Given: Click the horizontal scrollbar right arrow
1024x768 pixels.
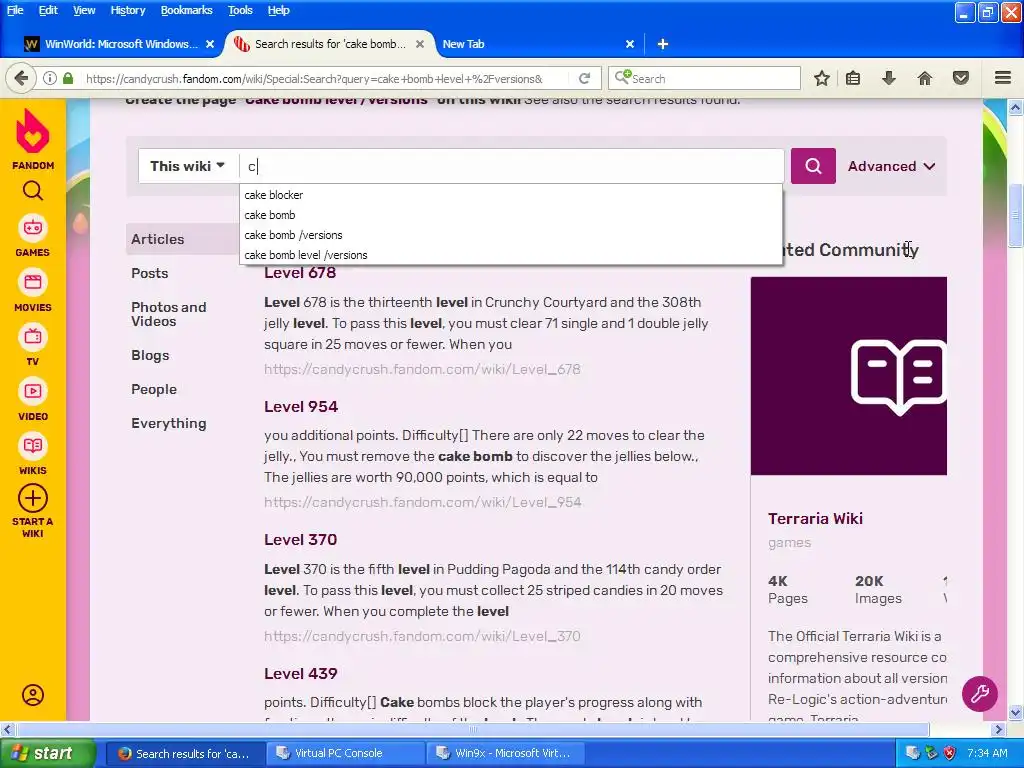Looking at the screenshot, I should point(998,729).
